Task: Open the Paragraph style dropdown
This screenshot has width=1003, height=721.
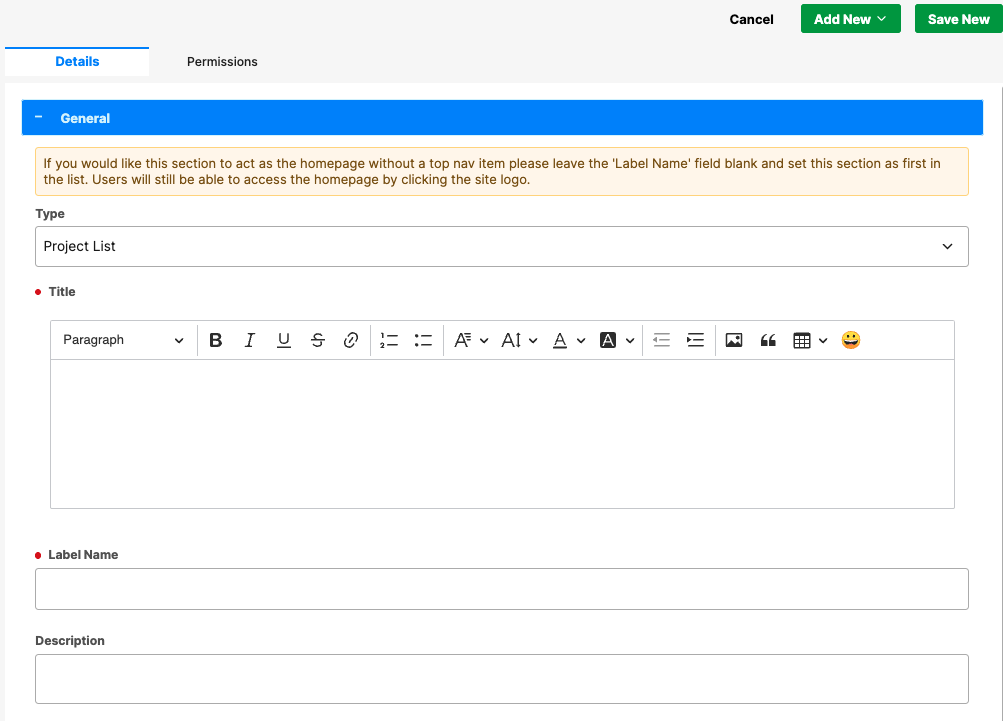Action: pos(123,340)
